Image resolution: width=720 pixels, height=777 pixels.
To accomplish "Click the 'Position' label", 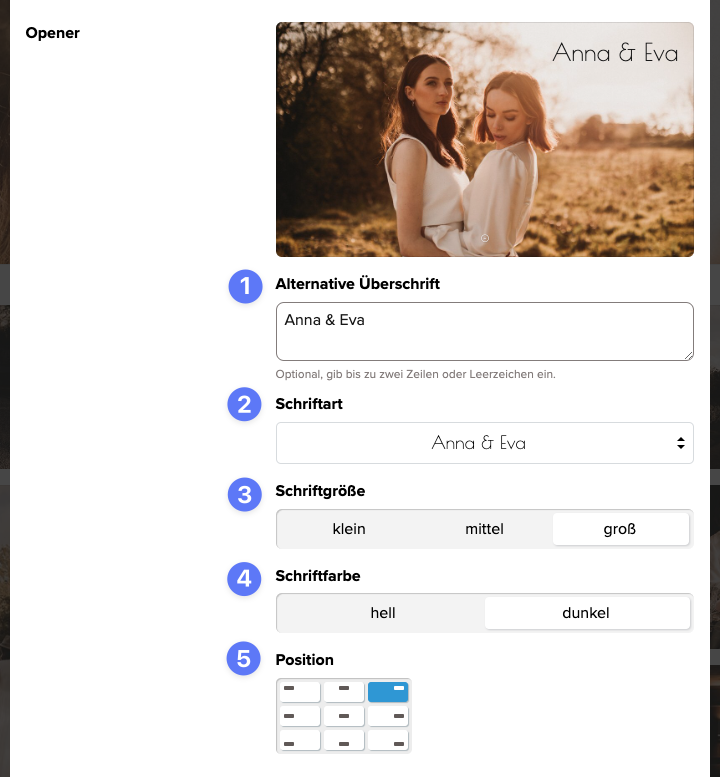I will [304, 660].
